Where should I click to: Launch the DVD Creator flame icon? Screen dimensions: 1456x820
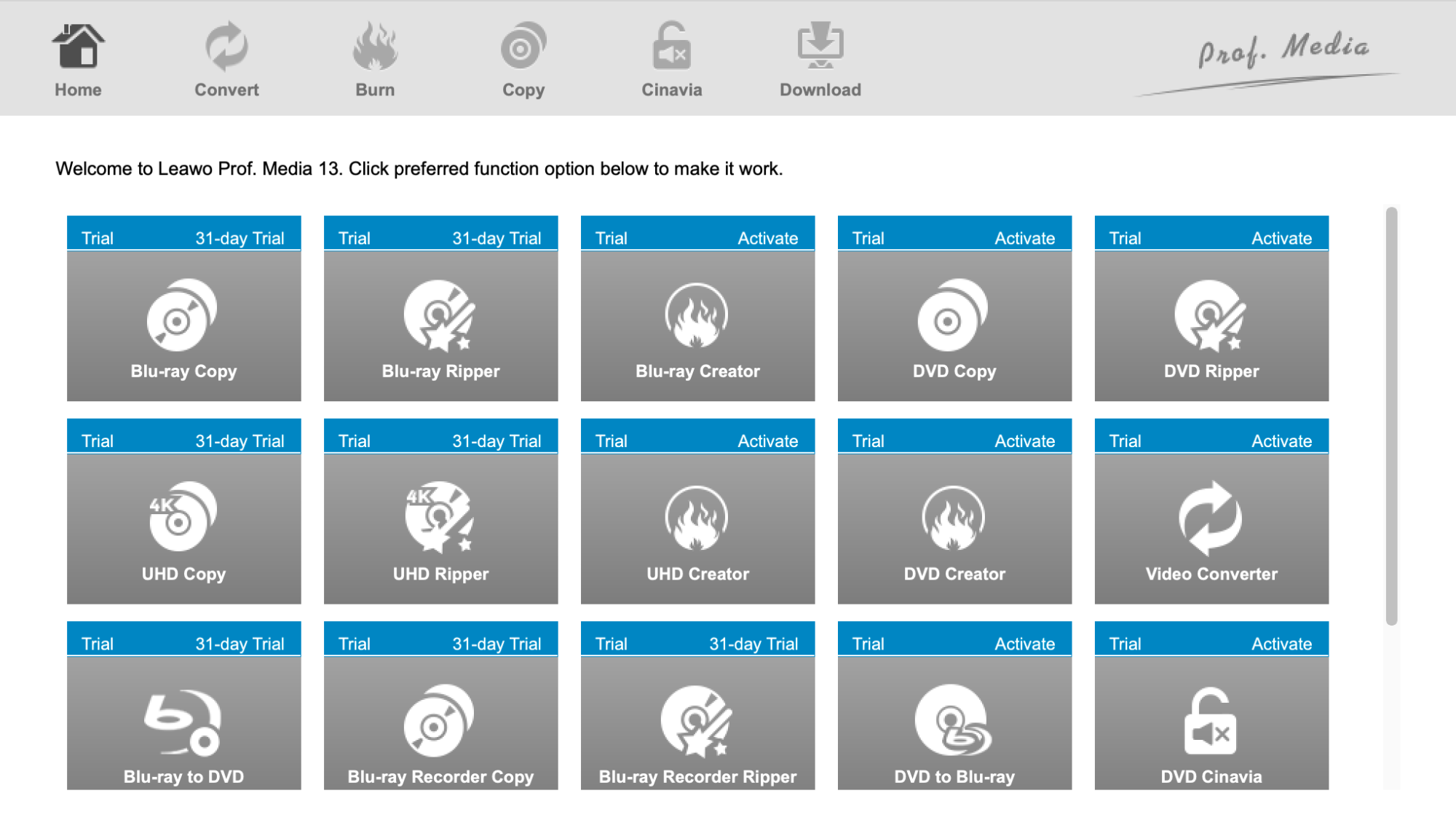click(x=954, y=517)
